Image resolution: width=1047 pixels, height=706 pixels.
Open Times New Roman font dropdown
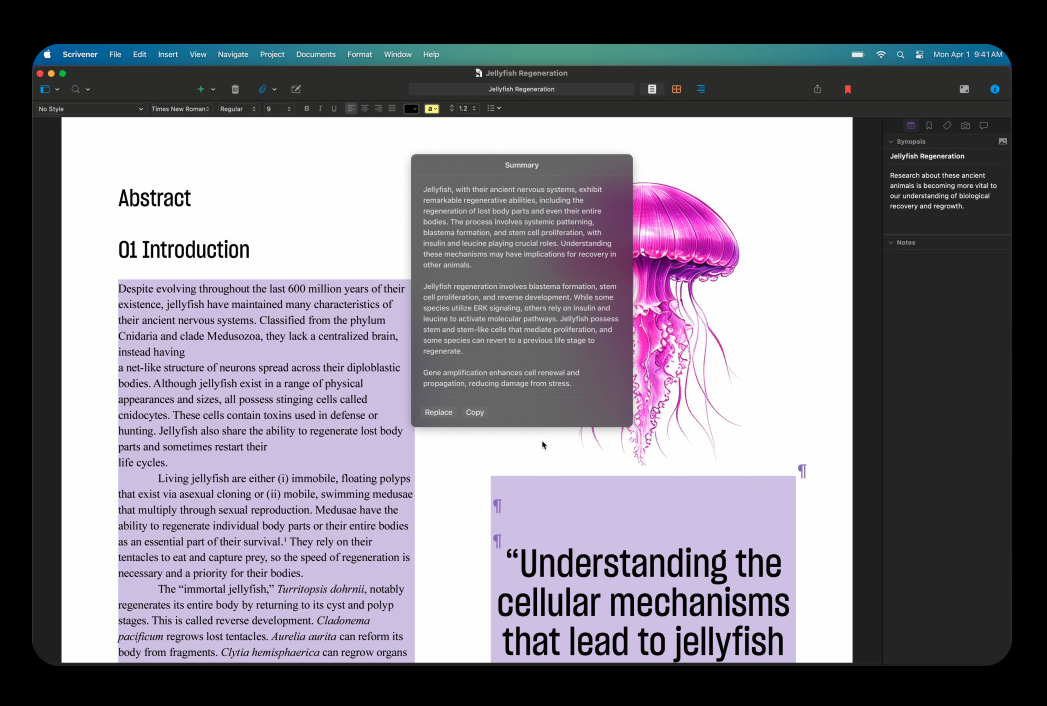180,109
